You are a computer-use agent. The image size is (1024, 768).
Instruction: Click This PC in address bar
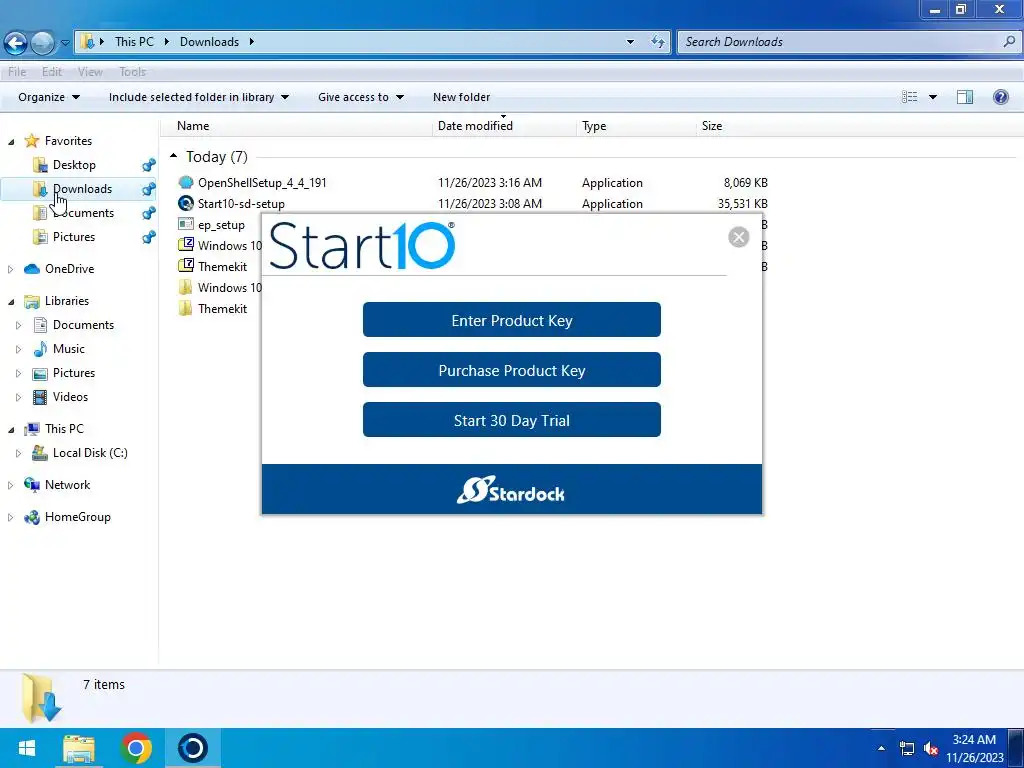coord(135,42)
